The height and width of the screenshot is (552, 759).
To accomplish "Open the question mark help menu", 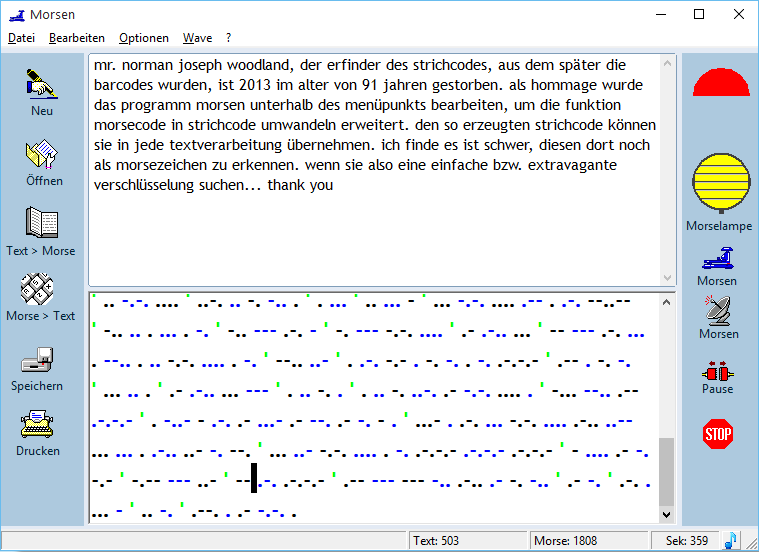I will coord(228,38).
